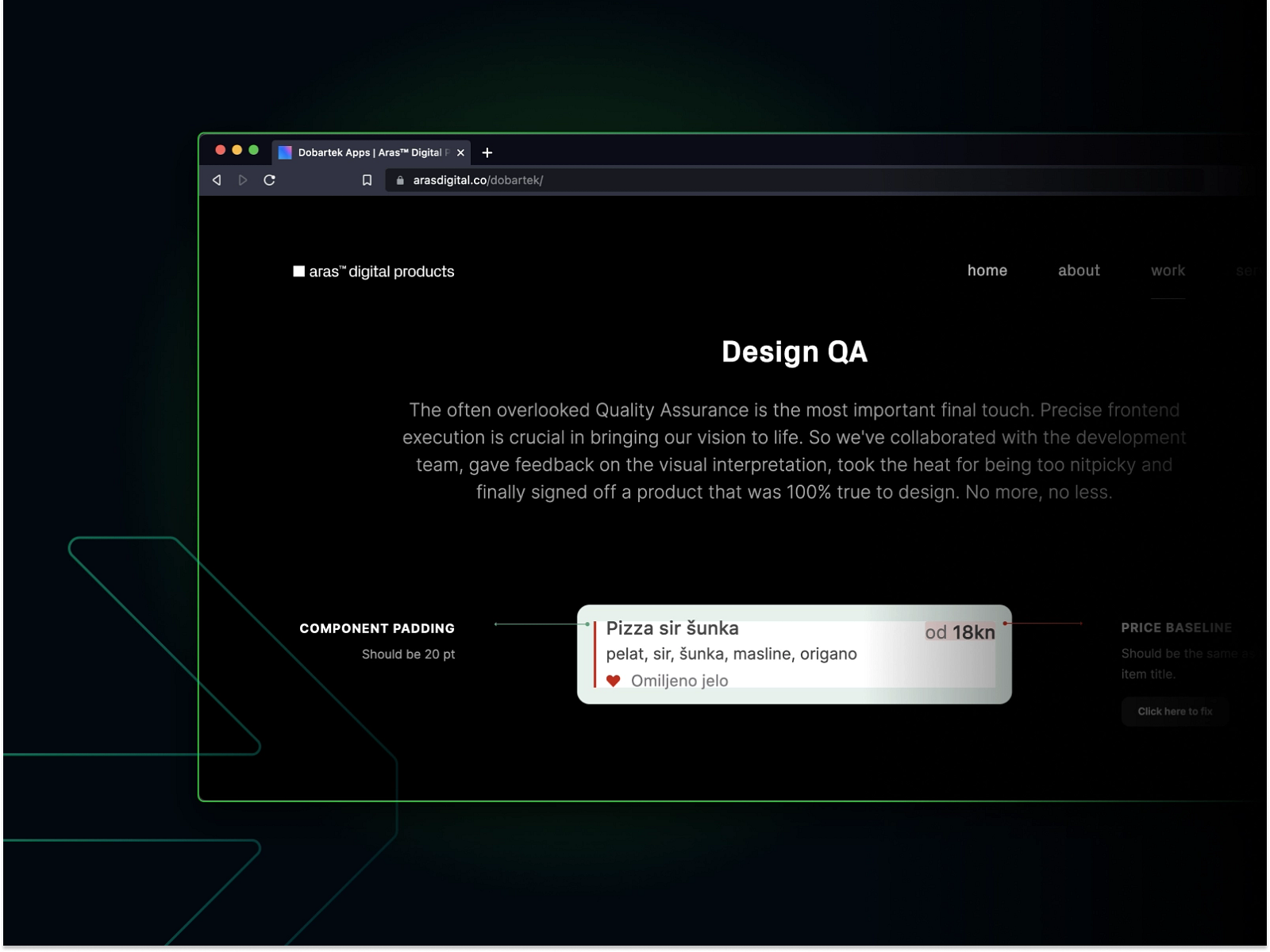
Task: Click the black square logo beside aras digital products
Action: tap(298, 271)
